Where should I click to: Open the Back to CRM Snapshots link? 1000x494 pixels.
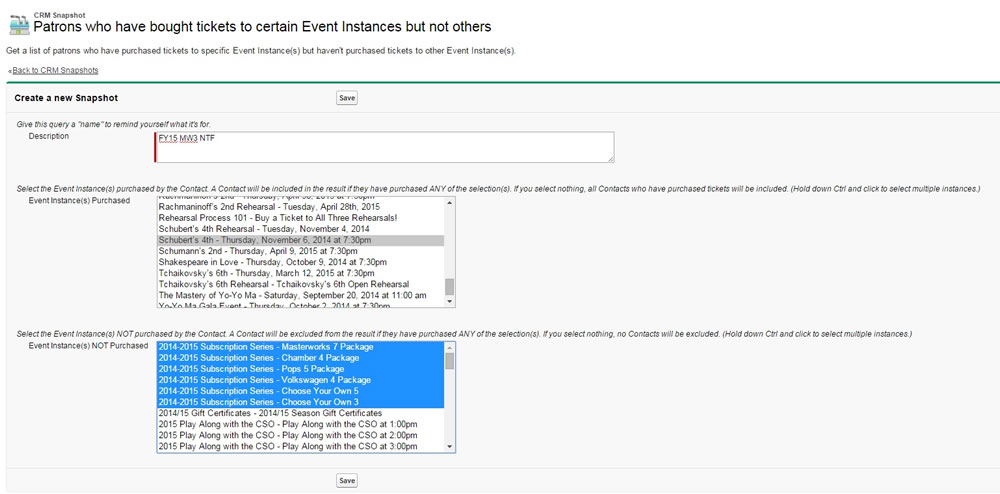55,70
